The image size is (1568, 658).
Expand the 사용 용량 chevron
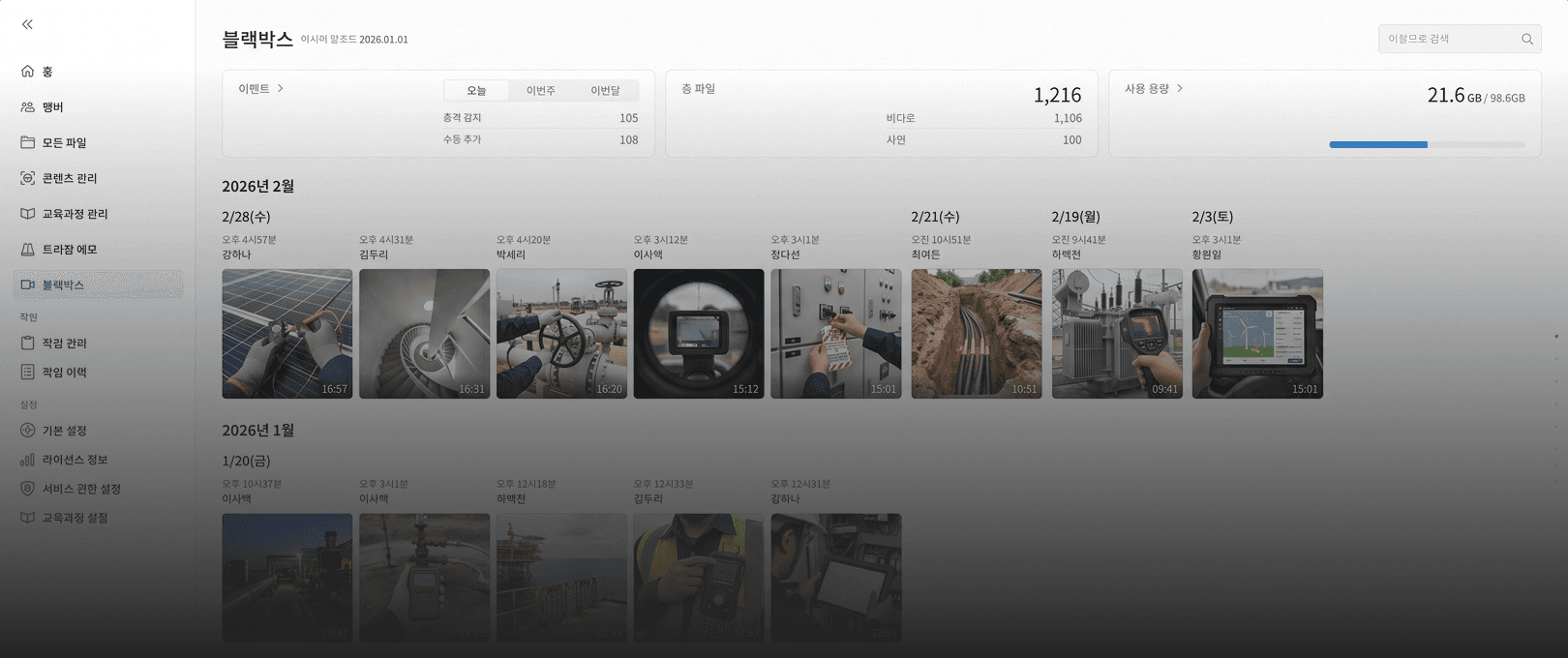pos(1179,88)
